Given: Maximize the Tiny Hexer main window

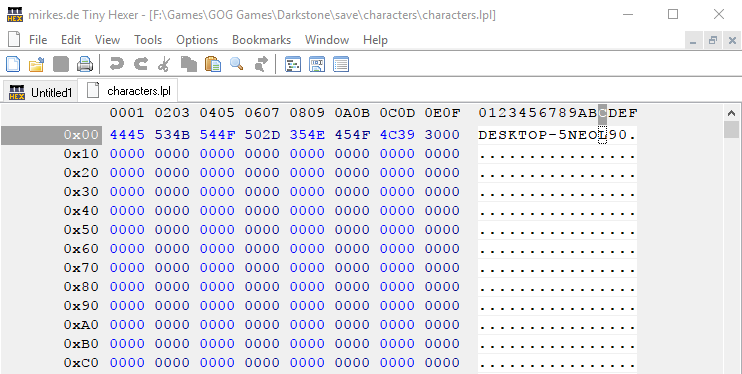Looking at the screenshot, I should (673, 15).
